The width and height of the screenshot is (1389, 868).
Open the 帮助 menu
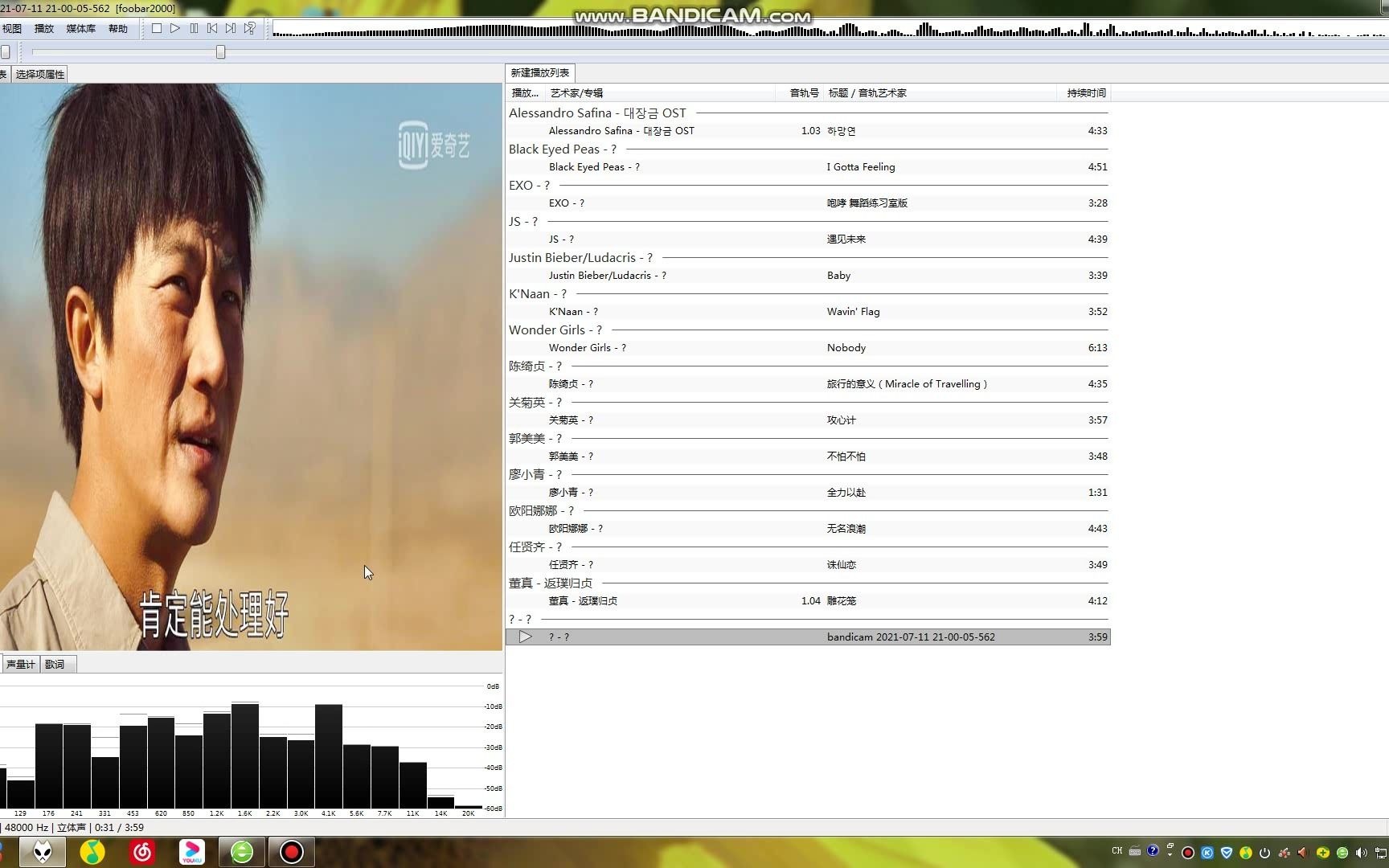pos(118,28)
